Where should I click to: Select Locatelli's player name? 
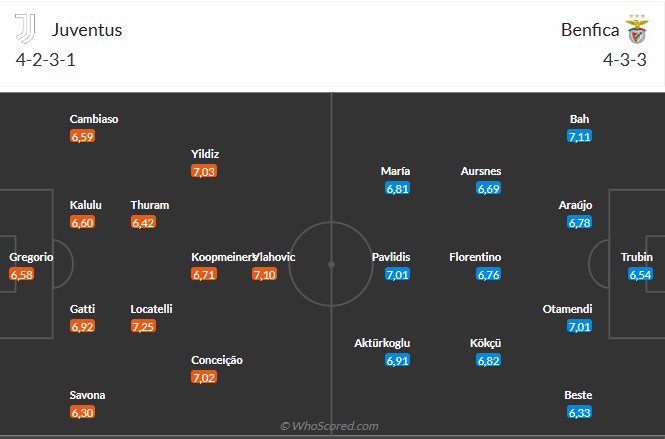pos(150,309)
